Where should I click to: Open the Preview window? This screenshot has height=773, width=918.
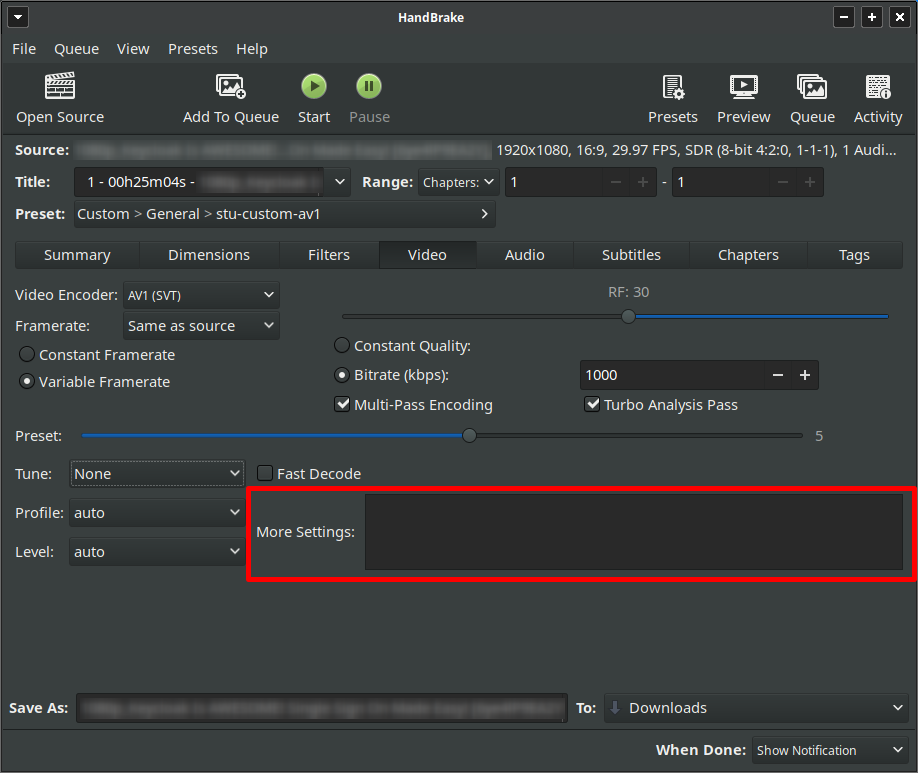click(743, 97)
